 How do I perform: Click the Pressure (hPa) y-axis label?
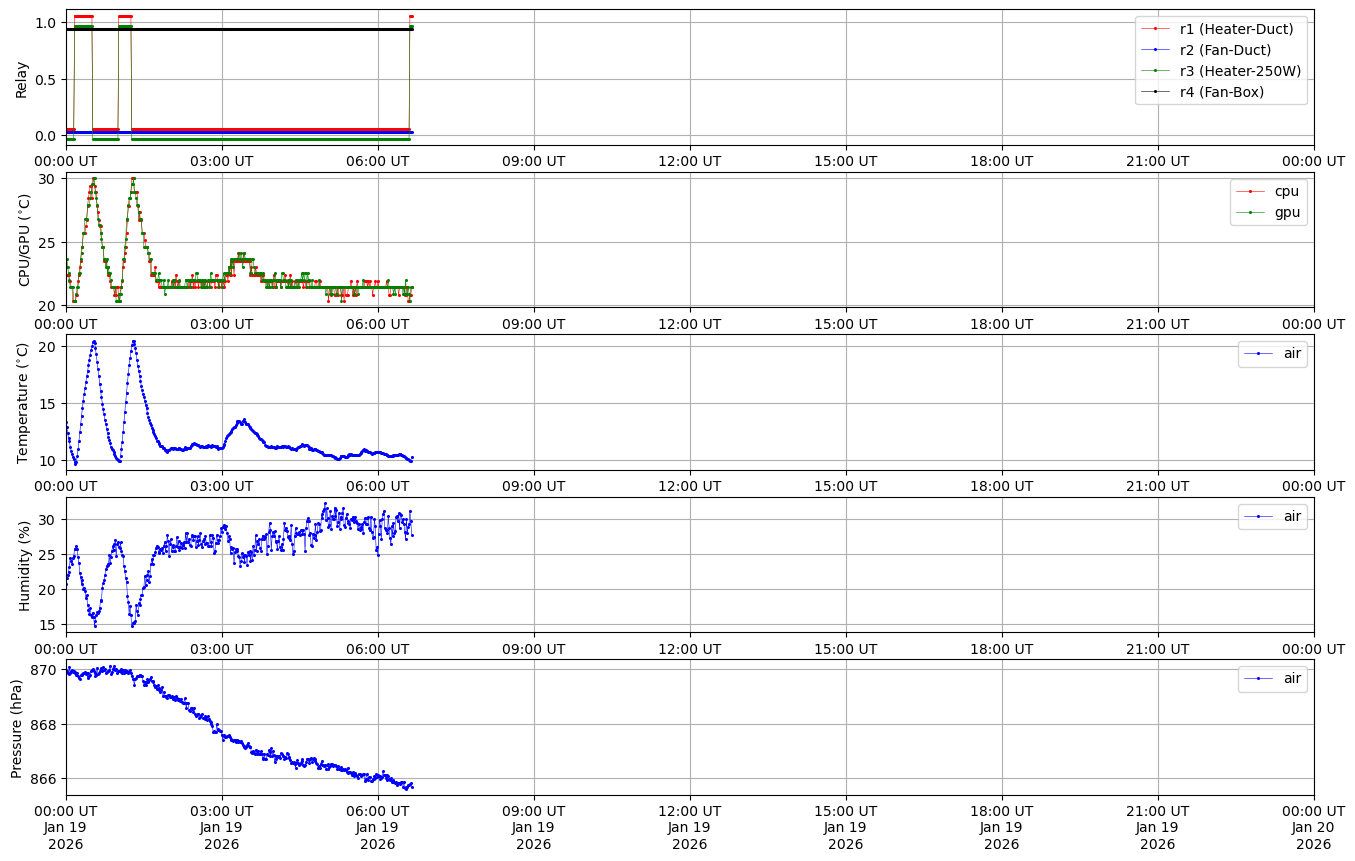point(17,727)
